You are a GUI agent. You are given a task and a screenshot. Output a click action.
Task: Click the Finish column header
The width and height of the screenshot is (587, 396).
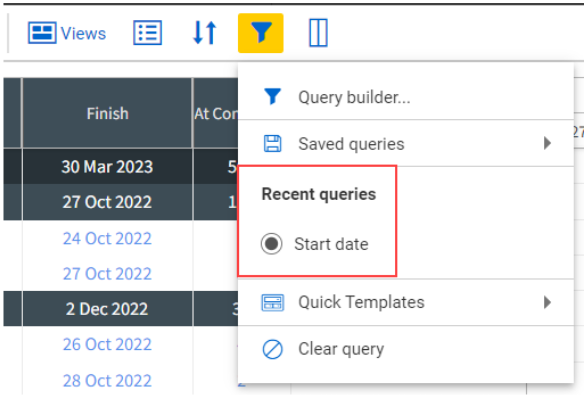point(107,113)
